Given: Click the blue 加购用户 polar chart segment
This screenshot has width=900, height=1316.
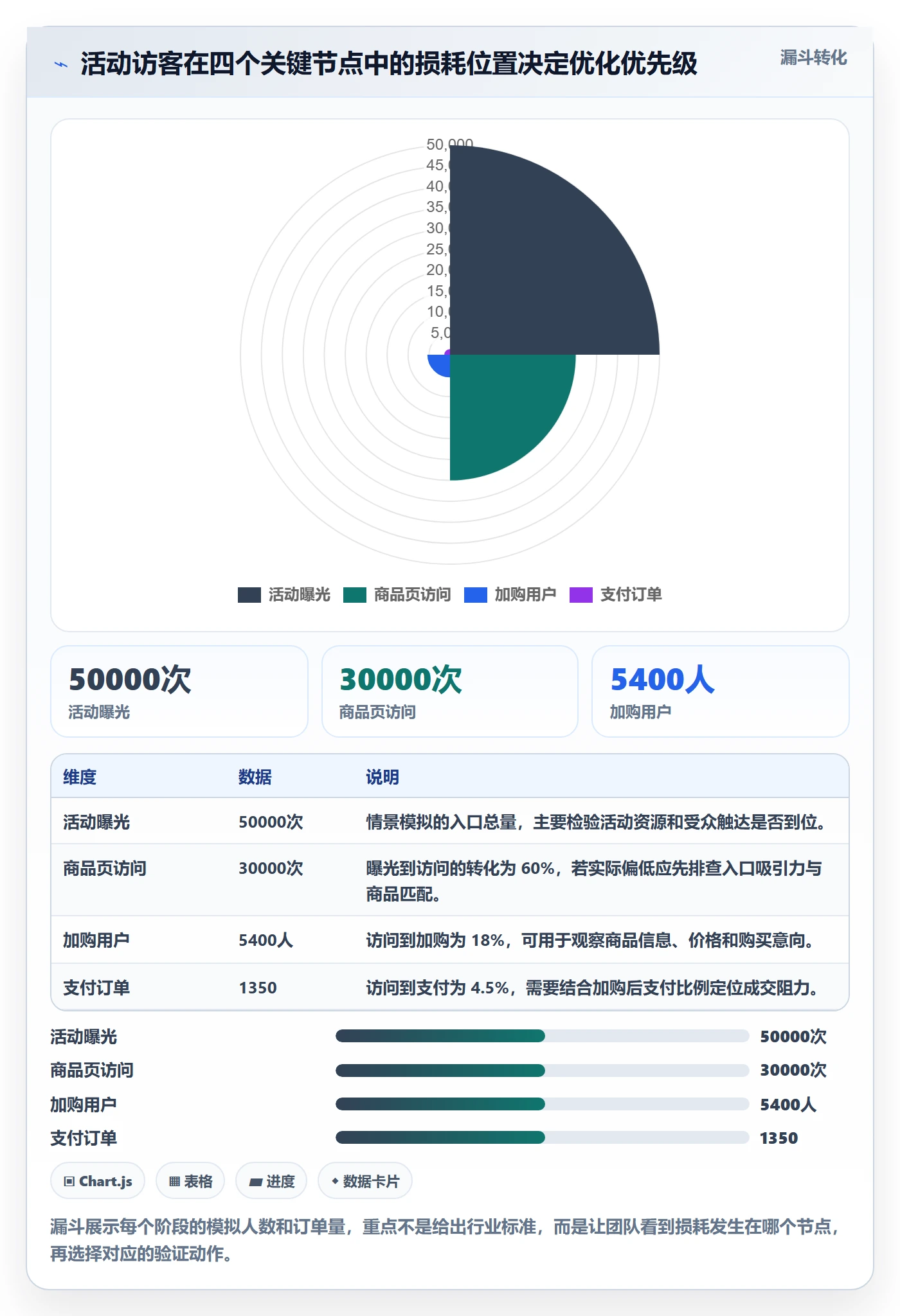Looking at the screenshot, I should click(x=440, y=364).
